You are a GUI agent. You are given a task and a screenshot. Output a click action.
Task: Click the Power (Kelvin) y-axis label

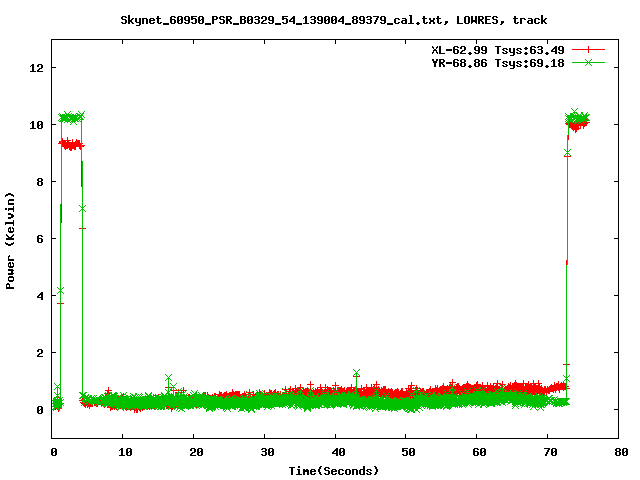(11, 238)
